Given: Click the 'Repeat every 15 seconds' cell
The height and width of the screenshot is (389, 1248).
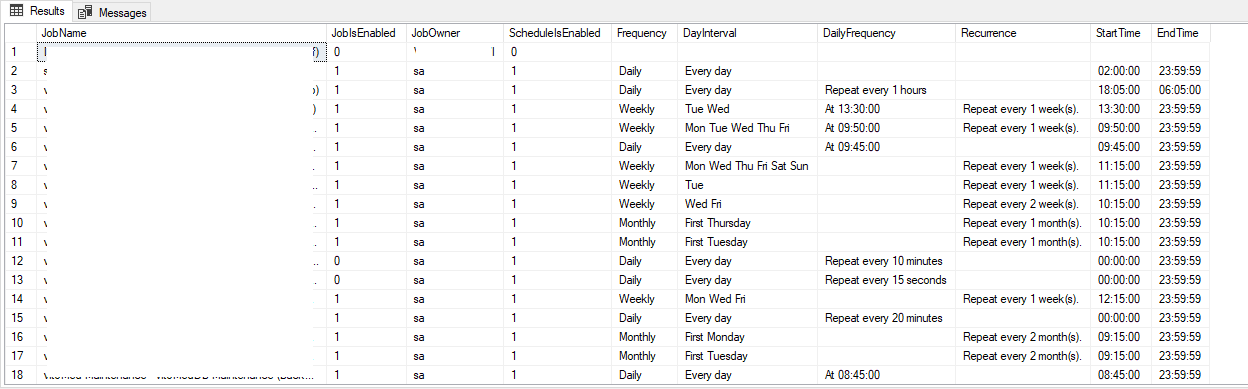Looking at the screenshot, I should [x=887, y=280].
